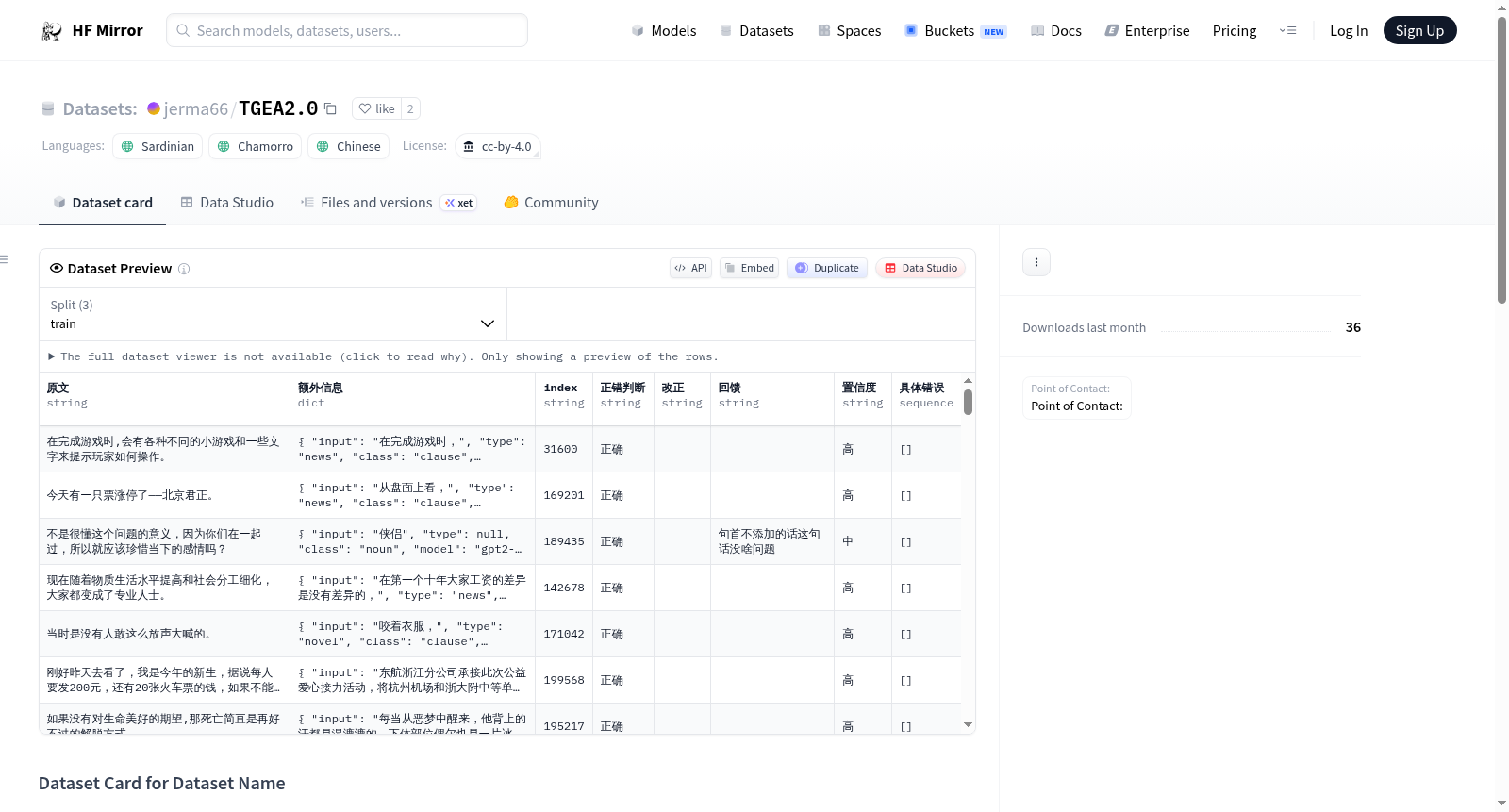Viewport: 1509px width, 812px height.
Task: Click the API button
Action: (x=690, y=268)
